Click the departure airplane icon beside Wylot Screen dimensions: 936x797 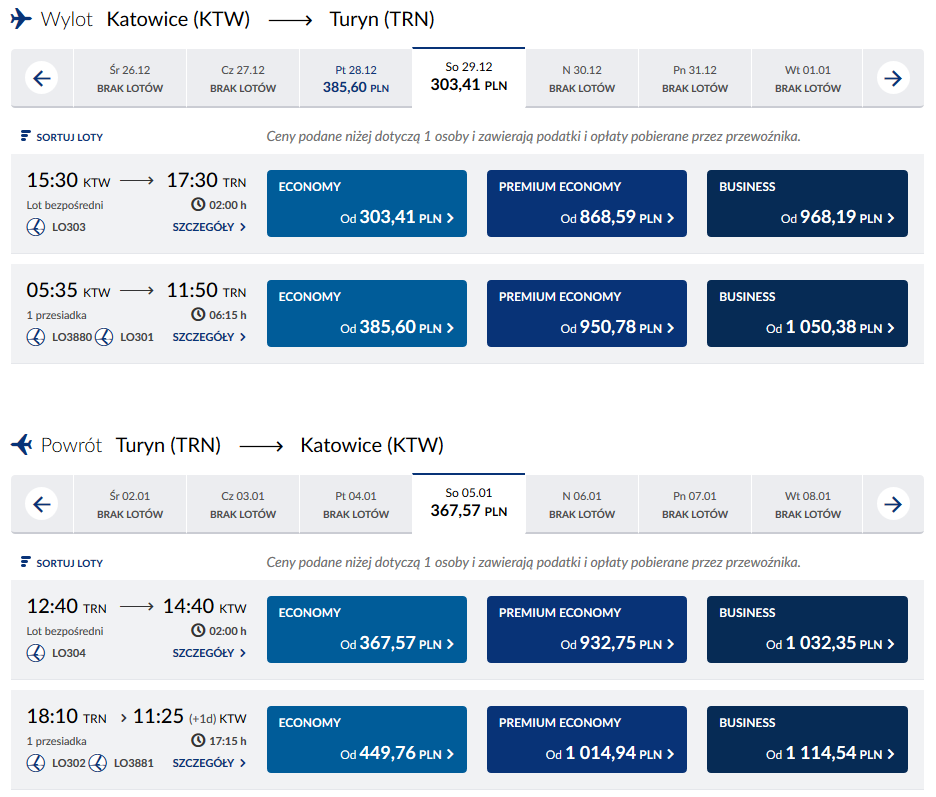point(21,19)
